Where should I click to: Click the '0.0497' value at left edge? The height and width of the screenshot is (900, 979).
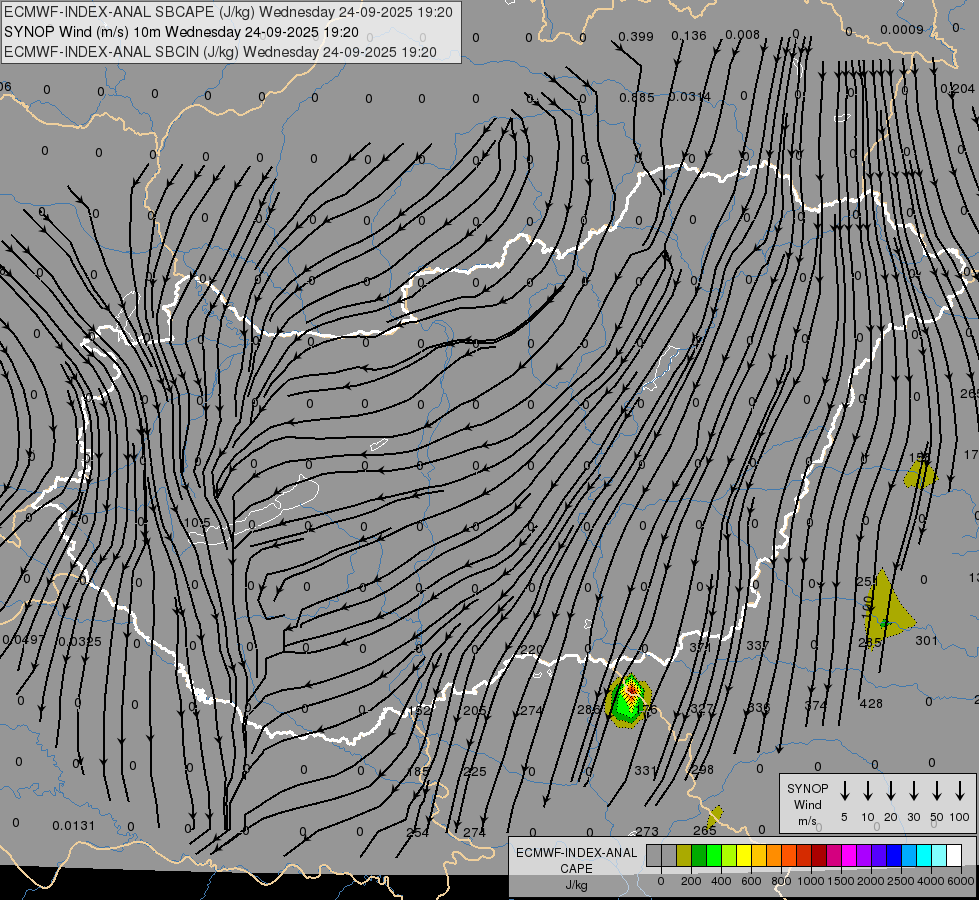coord(24,640)
